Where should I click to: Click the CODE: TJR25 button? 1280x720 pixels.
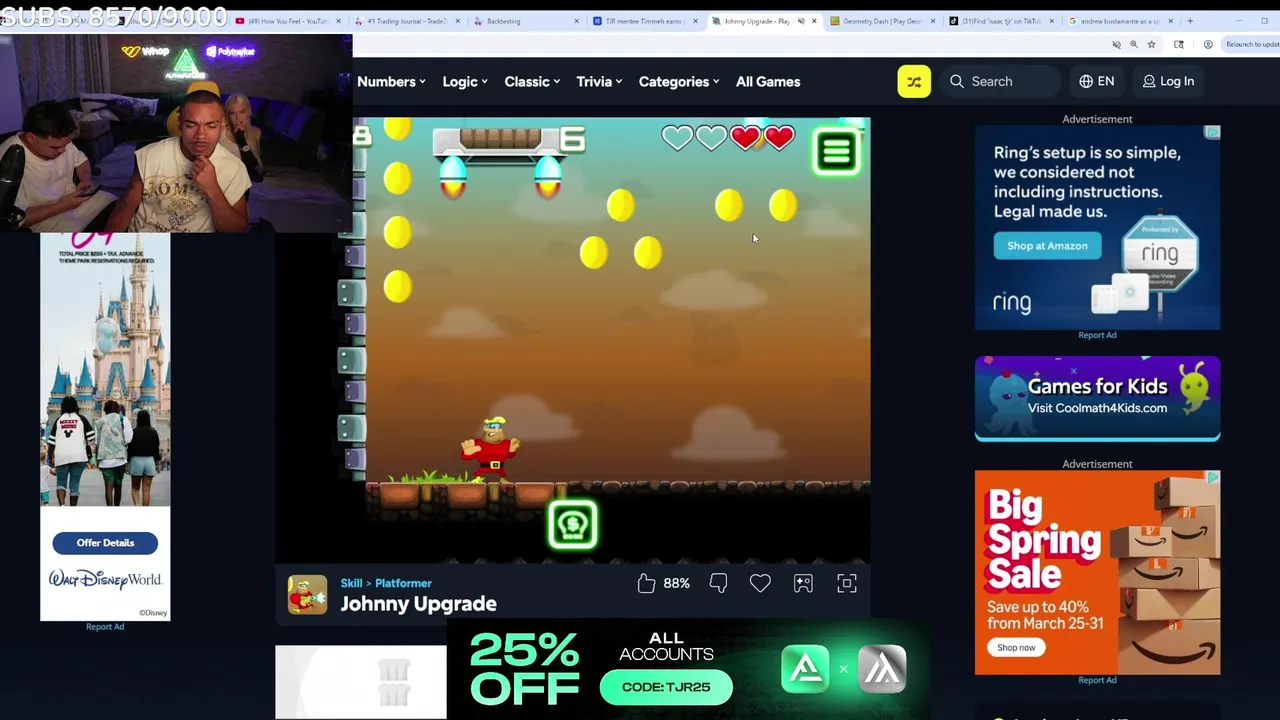click(666, 687)
